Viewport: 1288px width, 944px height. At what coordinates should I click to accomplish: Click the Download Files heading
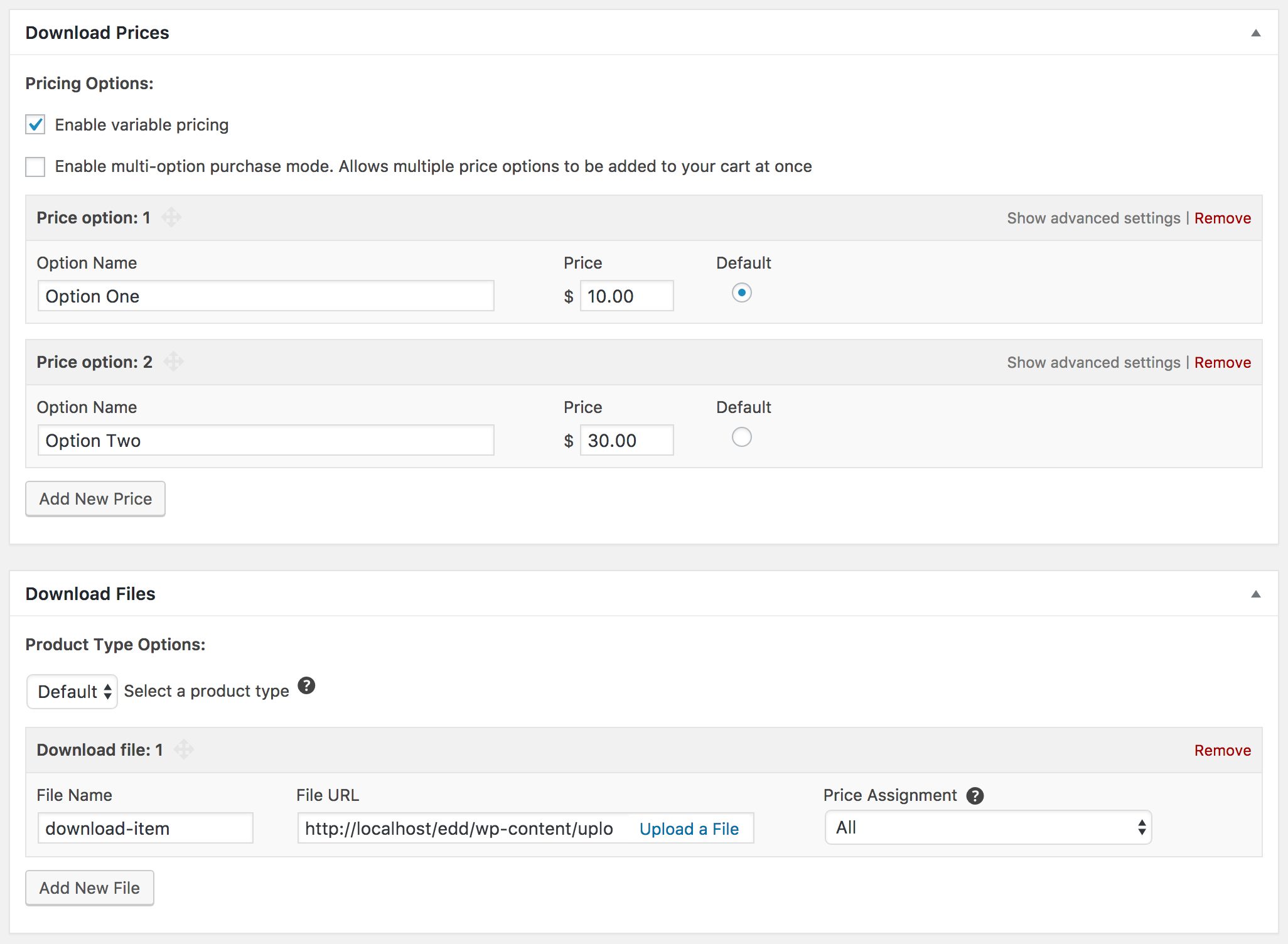[x=90, y=594]
